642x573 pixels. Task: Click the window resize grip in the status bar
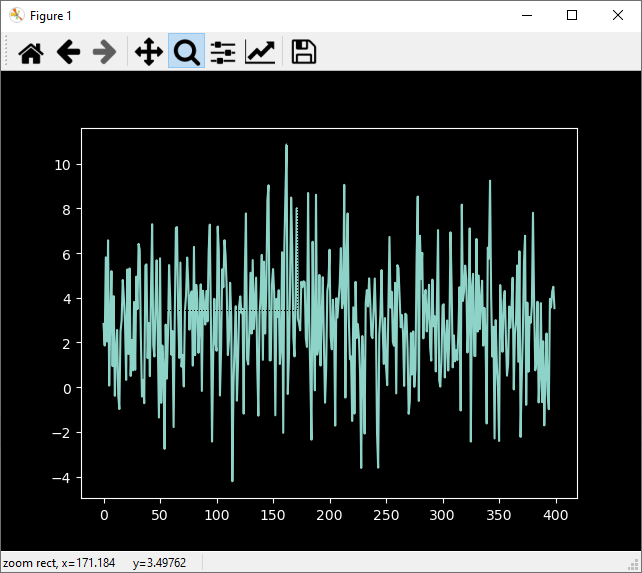coord(635,566)
